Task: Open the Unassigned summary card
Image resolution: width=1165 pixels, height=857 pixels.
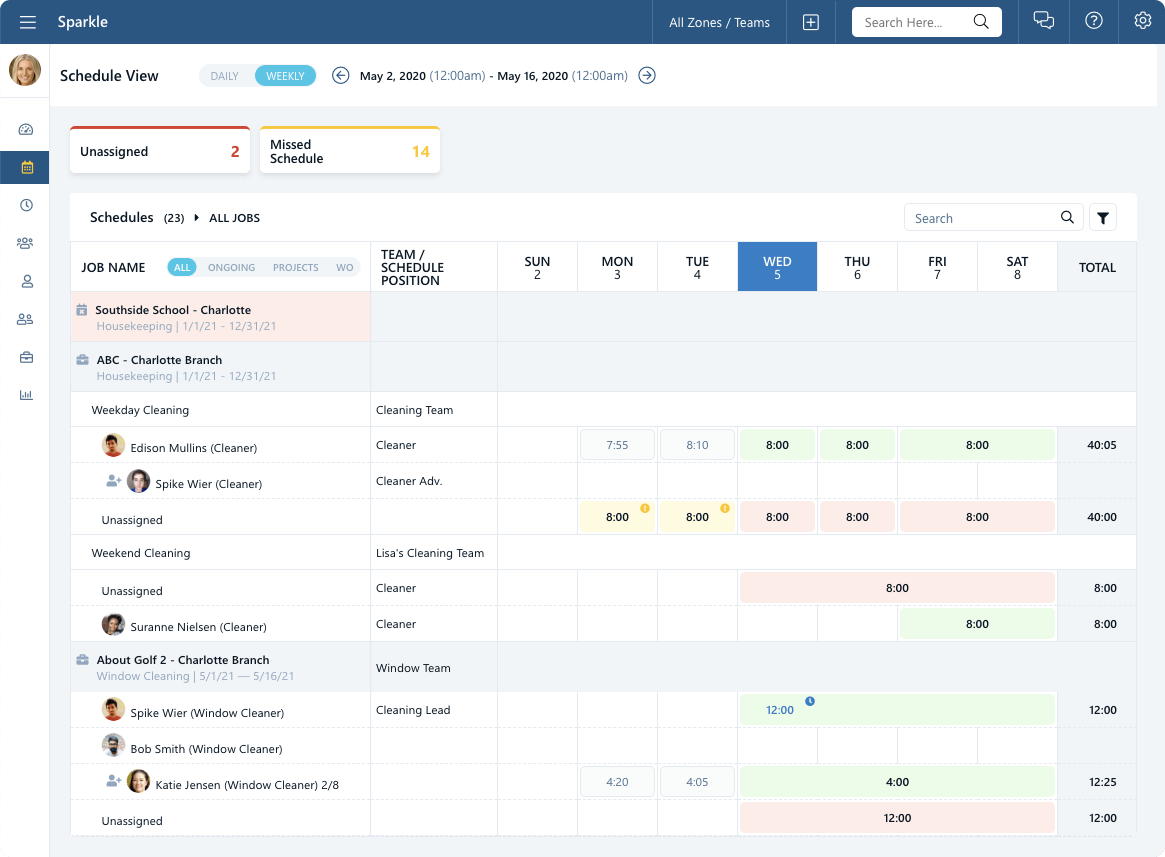Action: coord(160,152)
